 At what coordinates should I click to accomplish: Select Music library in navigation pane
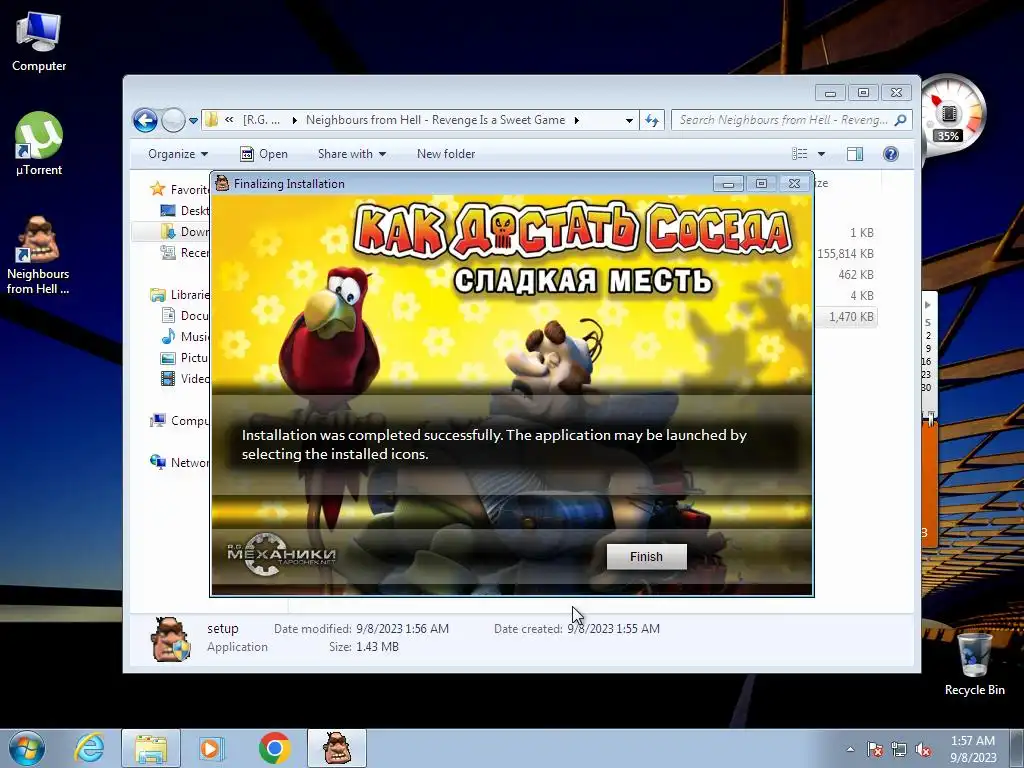pyautogui.click(x=185, y=336)
